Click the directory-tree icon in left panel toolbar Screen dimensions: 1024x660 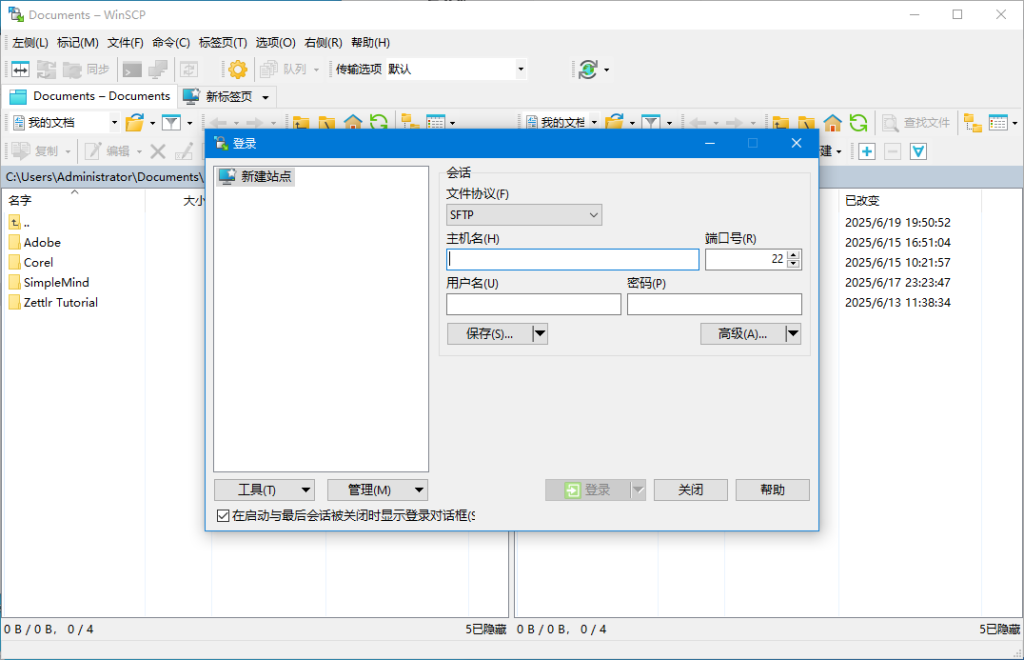point(410,123)
